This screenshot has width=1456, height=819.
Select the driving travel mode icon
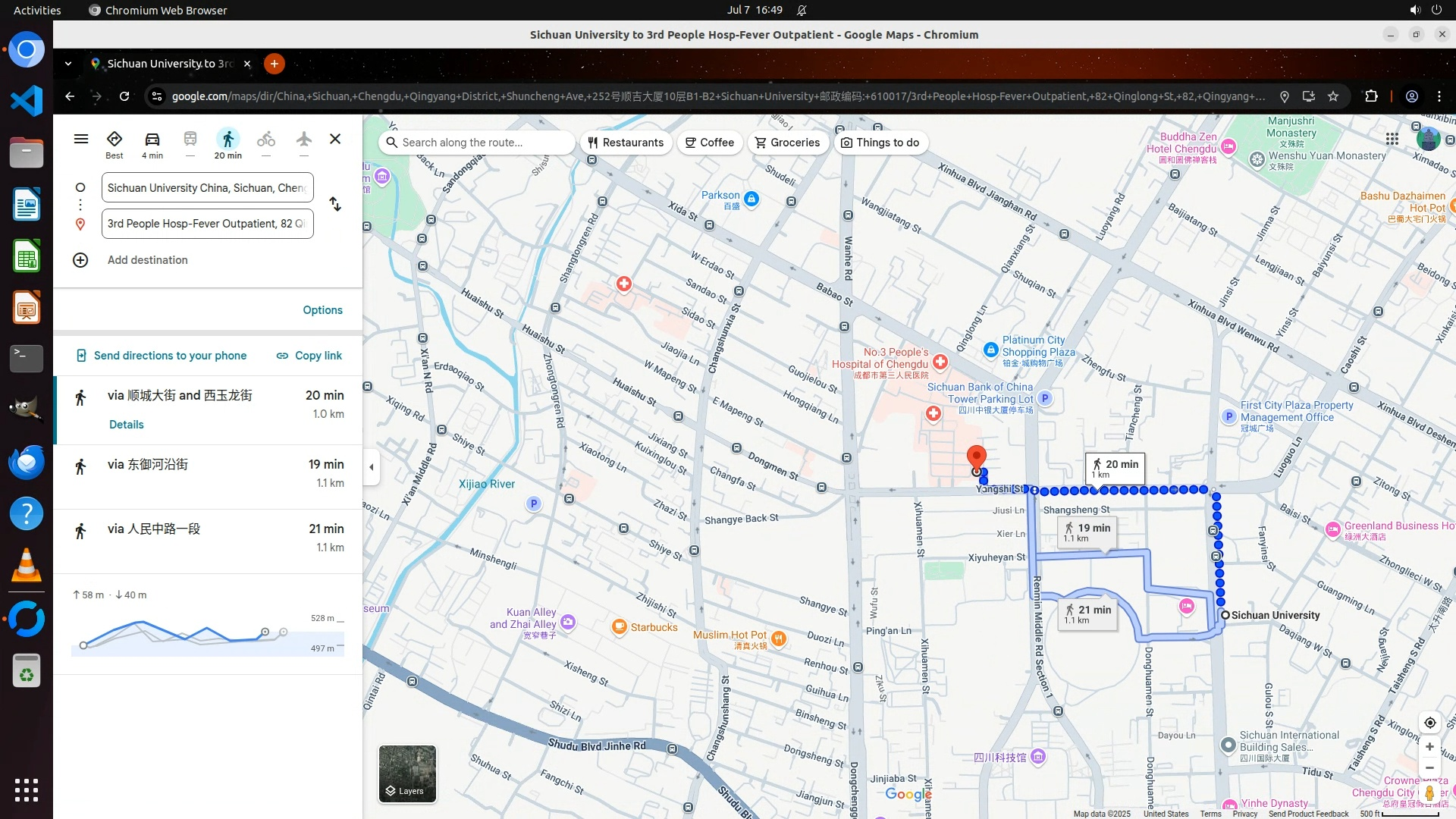pos(152,140)
